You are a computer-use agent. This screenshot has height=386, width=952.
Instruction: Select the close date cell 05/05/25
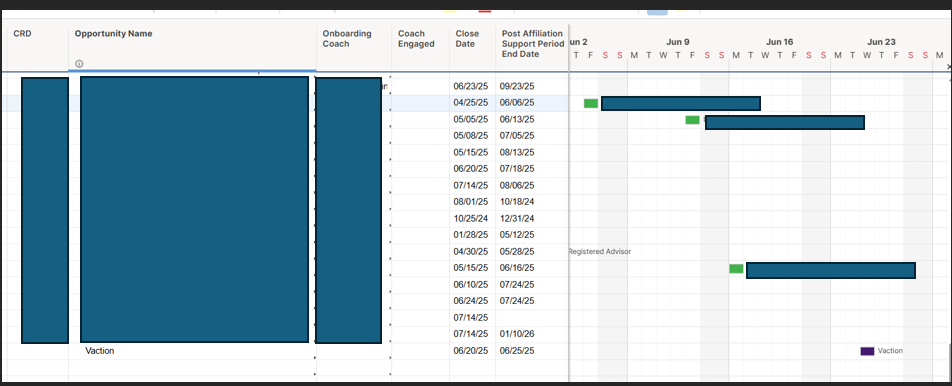[x=471, y=119]
